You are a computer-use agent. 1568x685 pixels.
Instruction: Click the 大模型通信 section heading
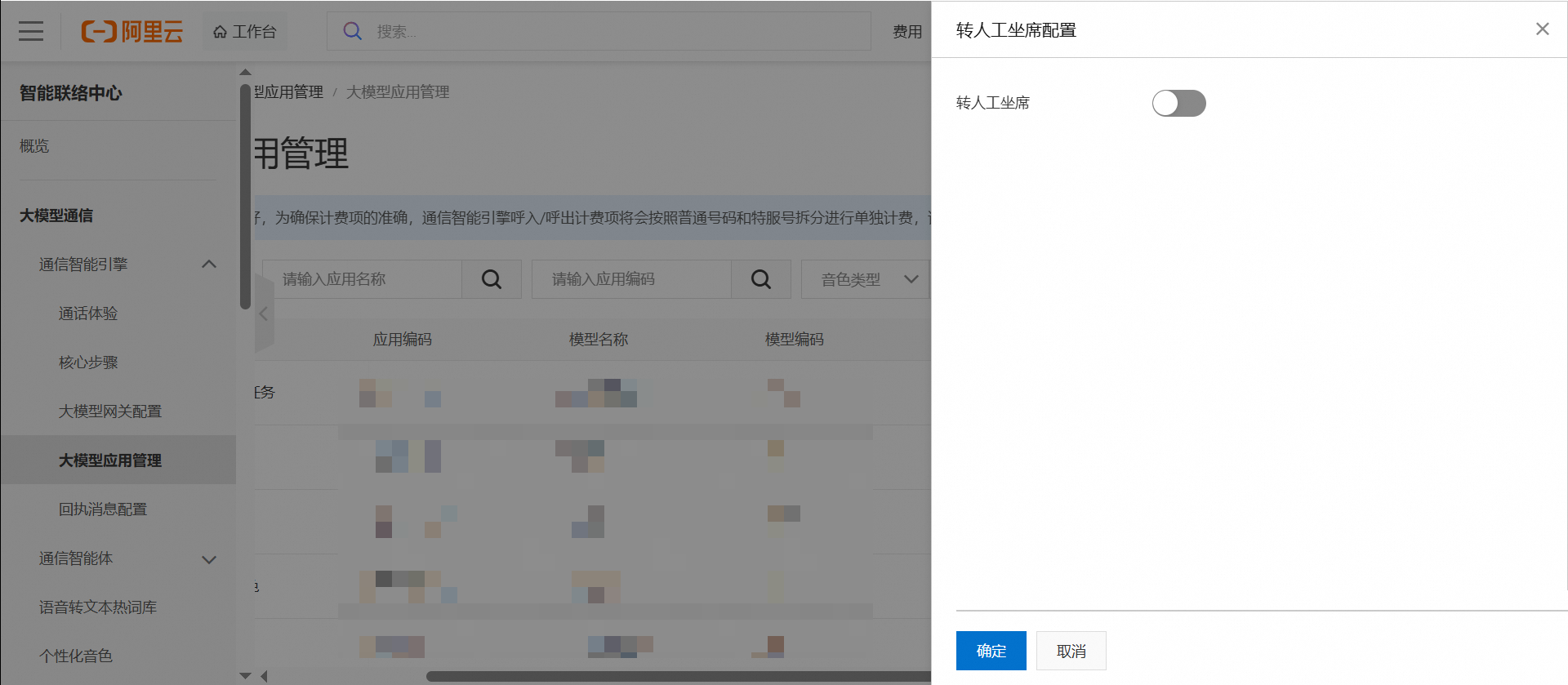56,216
